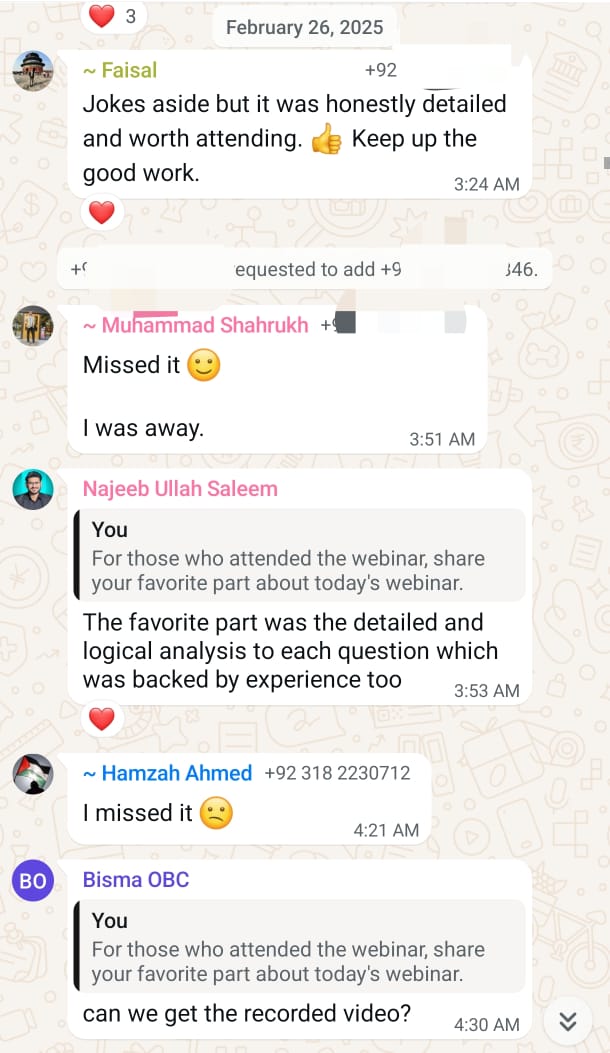Select the requested to add system message

click(x=304, y=269)
